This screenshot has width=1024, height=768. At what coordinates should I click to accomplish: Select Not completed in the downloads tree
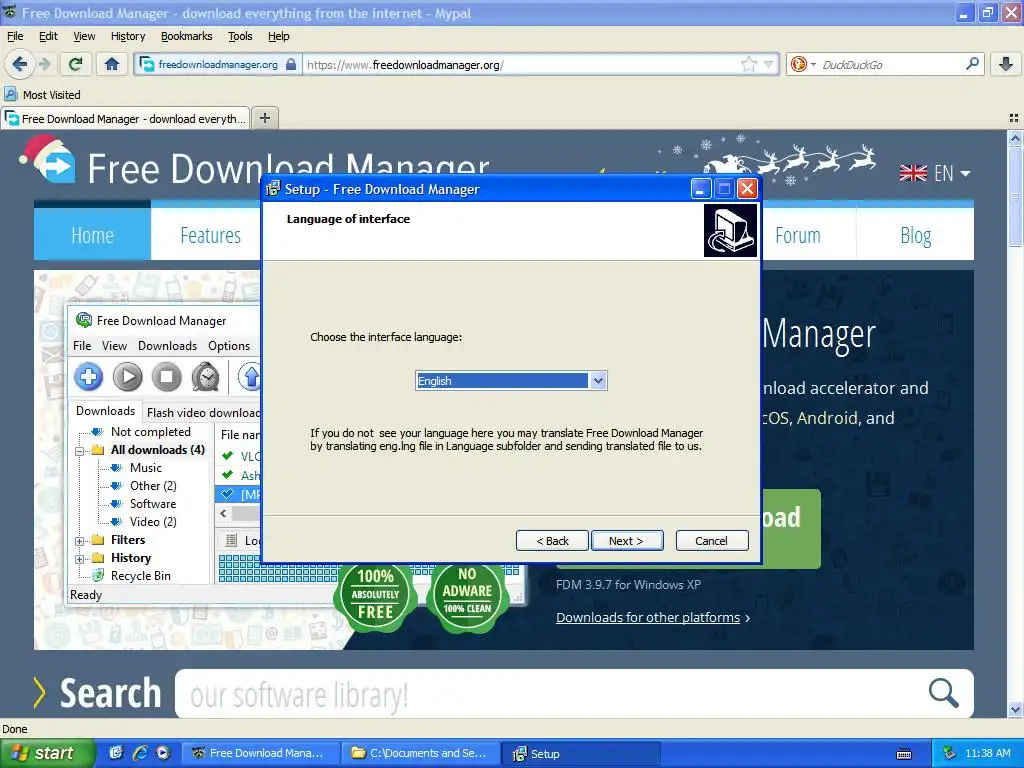(141, 432)
